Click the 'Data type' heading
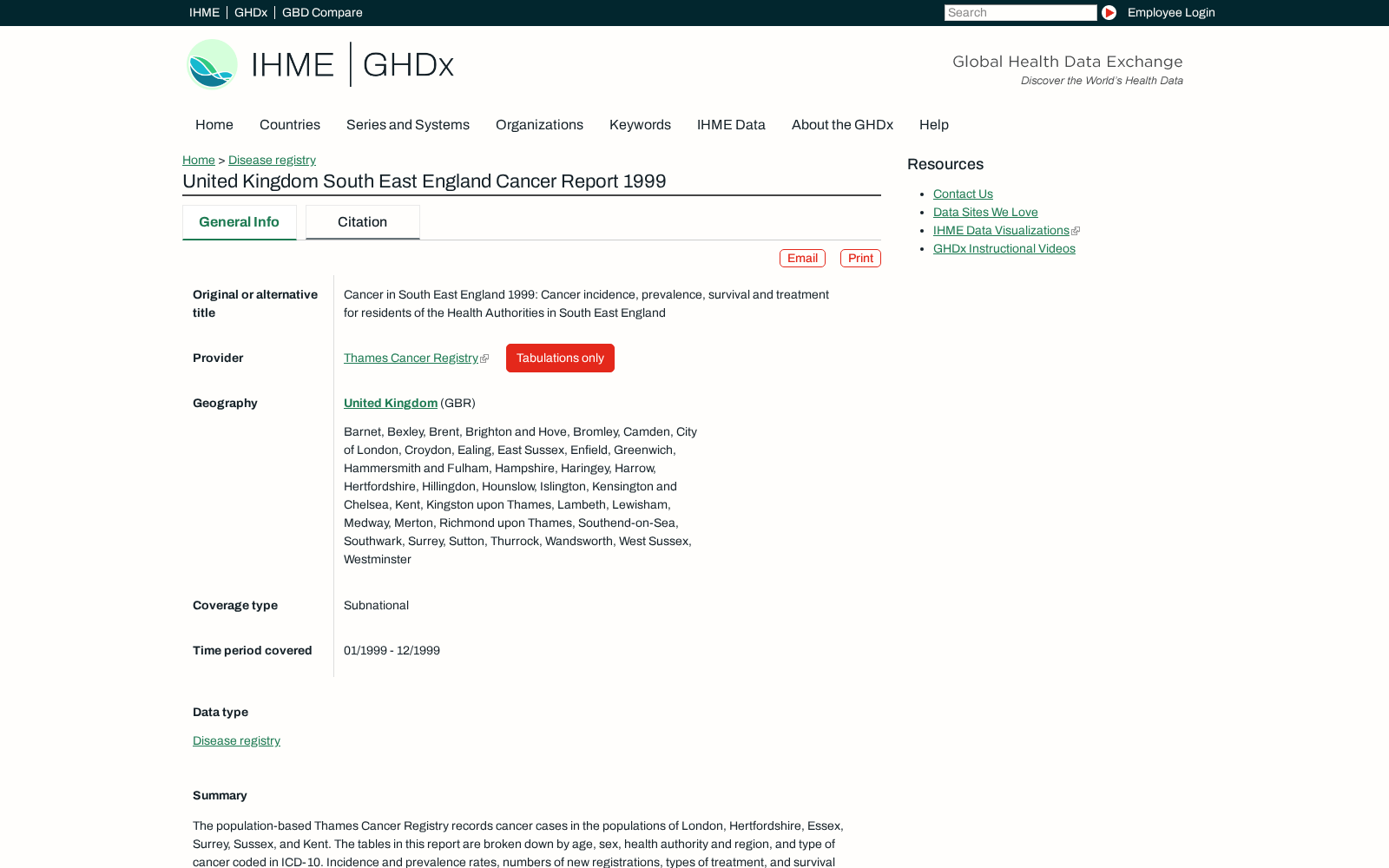 pos(221,713)
